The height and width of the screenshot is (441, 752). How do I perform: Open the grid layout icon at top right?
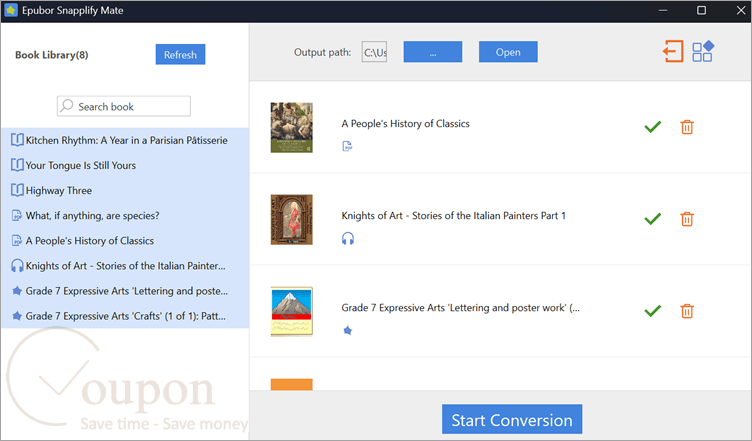(x=703, y=51)
